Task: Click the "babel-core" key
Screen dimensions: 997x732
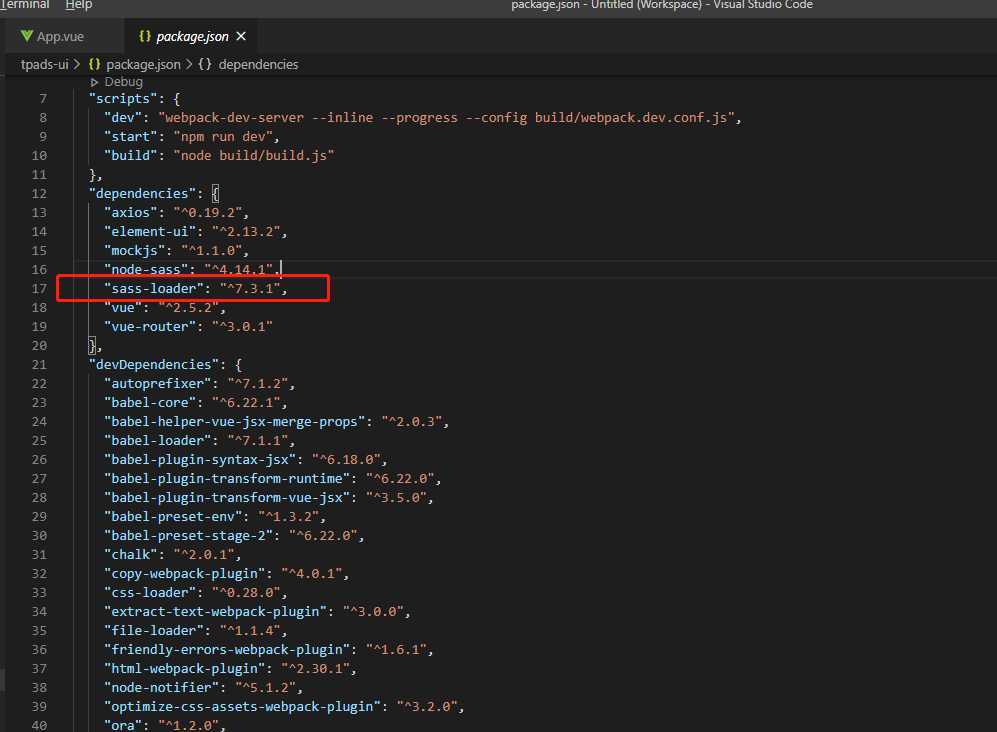Action: point(149,403)
